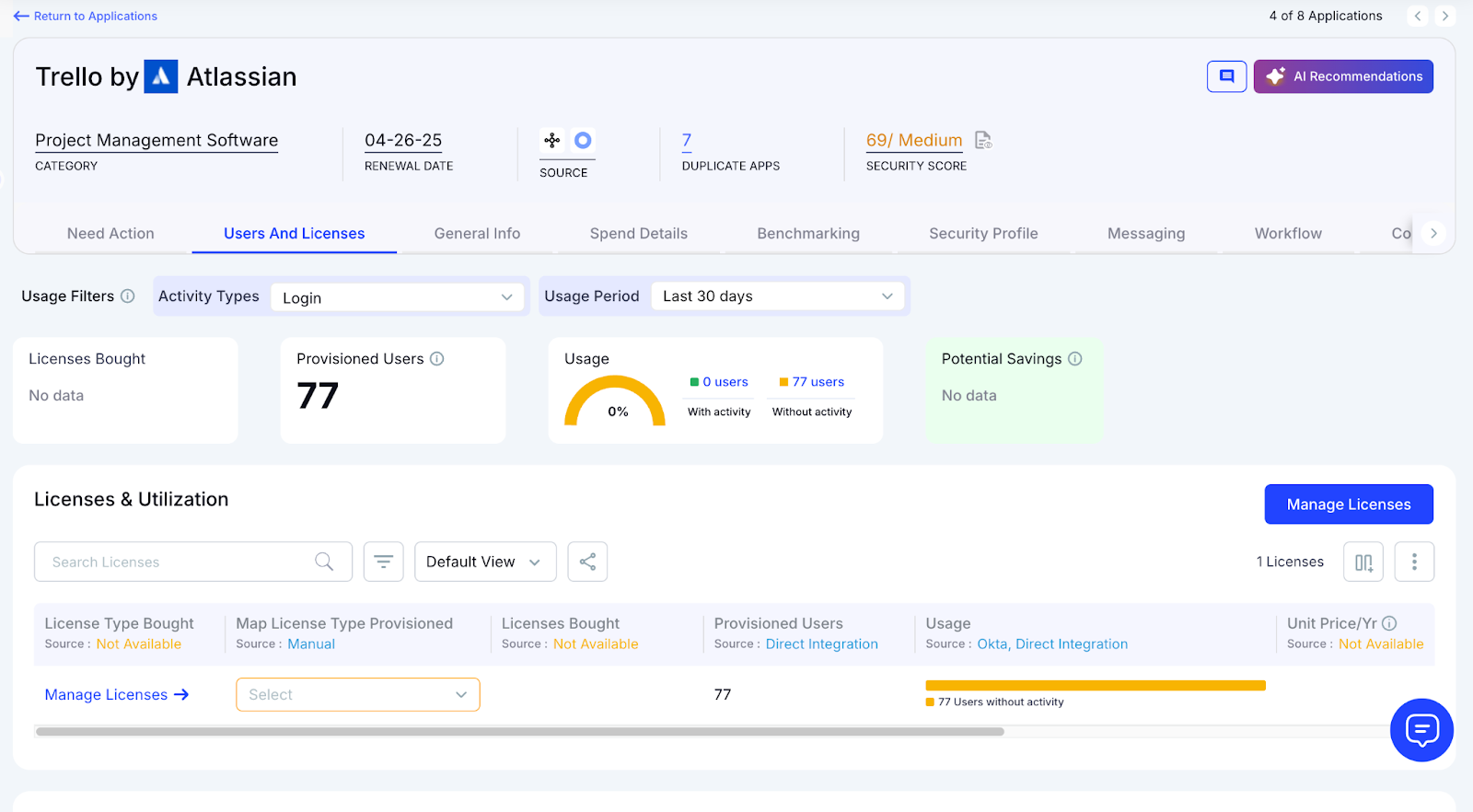Open the Messaging tab

coord(1146,234)
